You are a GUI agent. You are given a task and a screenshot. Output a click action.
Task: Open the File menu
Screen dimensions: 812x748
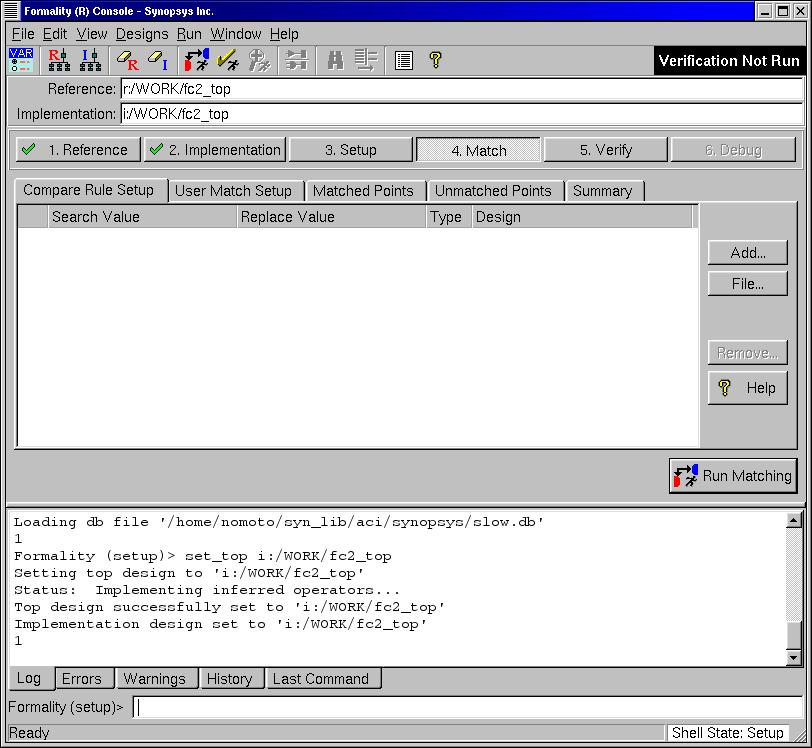coord(23,34)
